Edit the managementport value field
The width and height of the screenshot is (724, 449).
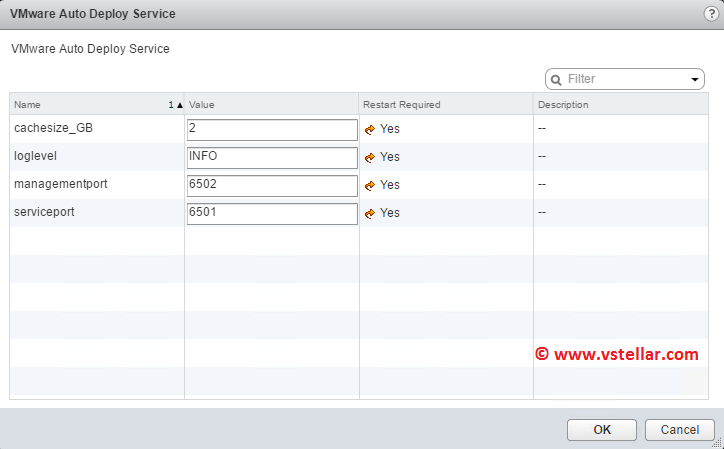point(271,185)
